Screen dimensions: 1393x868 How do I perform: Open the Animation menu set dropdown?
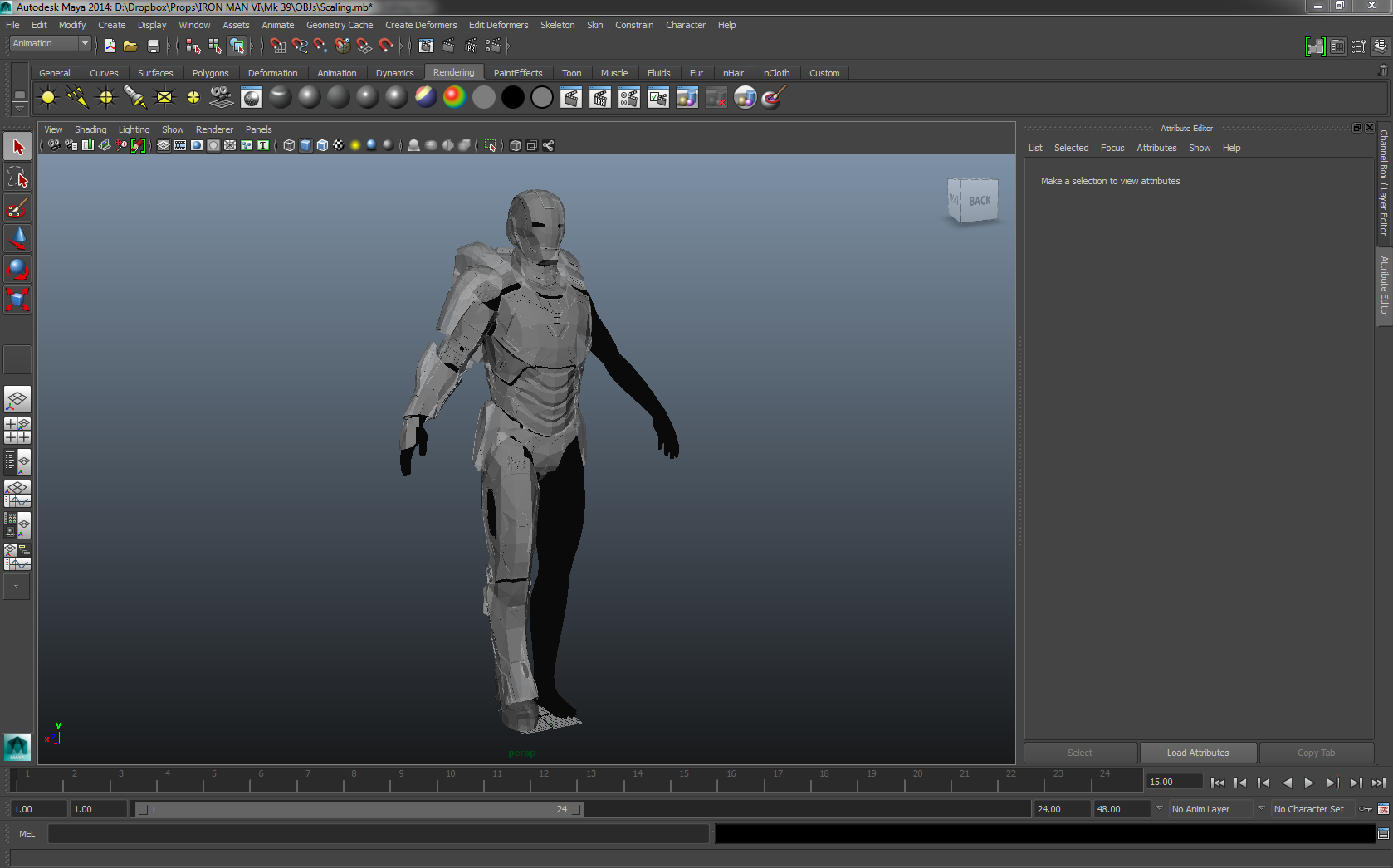click(50, 43)
